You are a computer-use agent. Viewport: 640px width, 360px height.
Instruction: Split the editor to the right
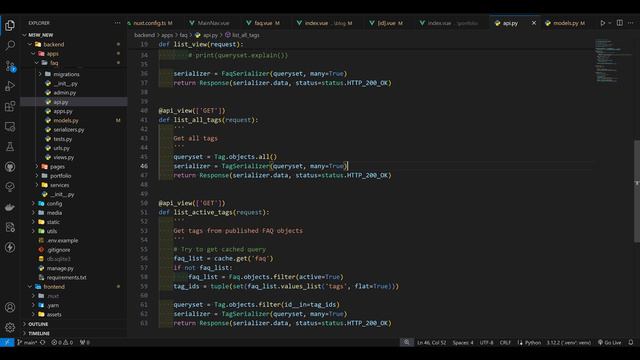point(620,23)
